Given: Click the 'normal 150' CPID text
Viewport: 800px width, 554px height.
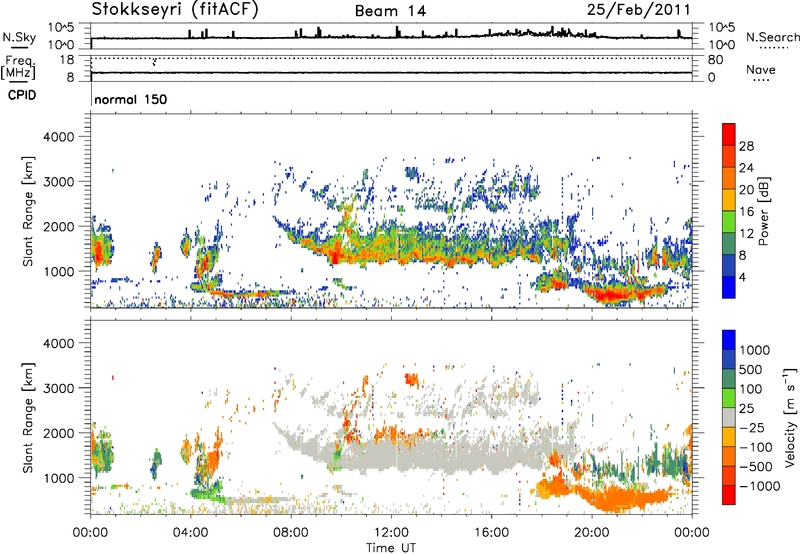Looking at the screenshot, I should pos(131,99).
